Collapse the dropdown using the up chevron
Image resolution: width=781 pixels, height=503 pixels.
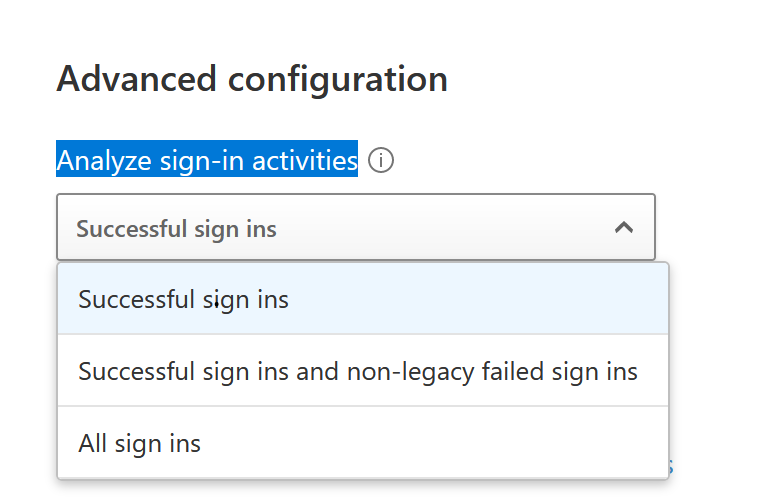624,228
